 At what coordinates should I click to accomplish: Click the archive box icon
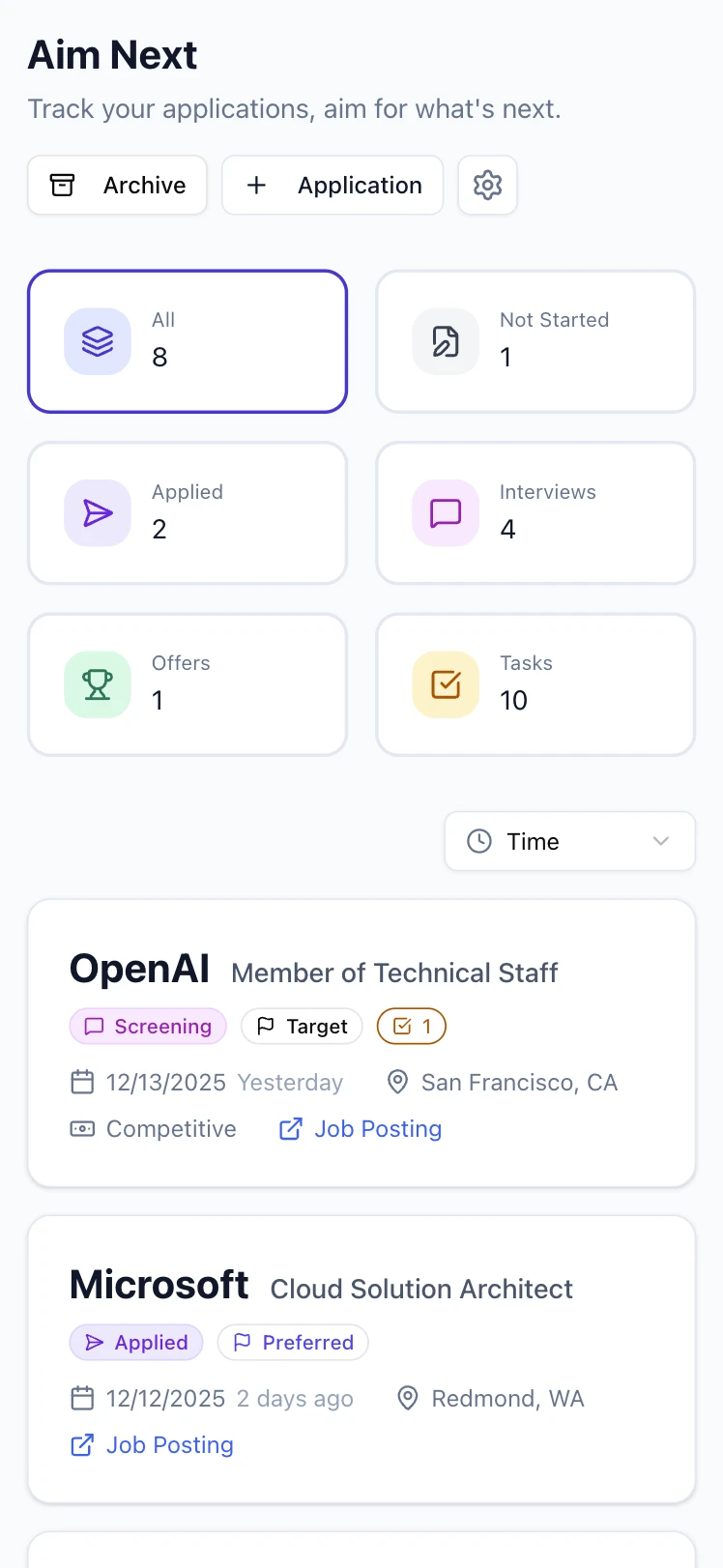click(62, 185)
